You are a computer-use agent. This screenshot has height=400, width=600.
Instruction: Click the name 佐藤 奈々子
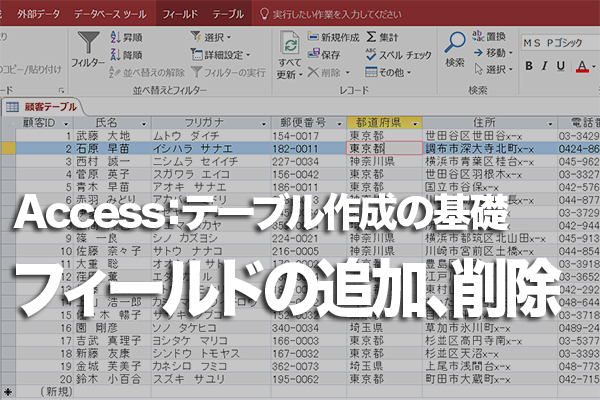tap(109, 251)
